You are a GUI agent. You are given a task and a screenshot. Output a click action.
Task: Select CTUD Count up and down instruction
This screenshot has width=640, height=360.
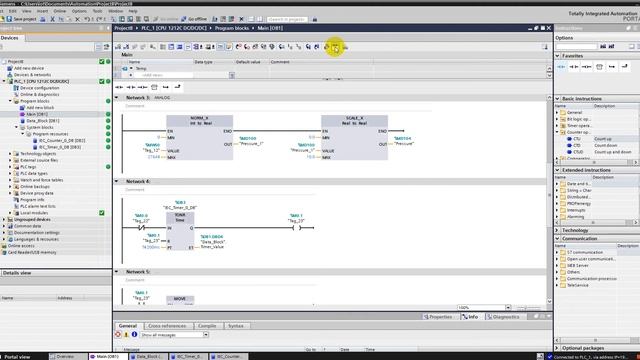(578, 152)
